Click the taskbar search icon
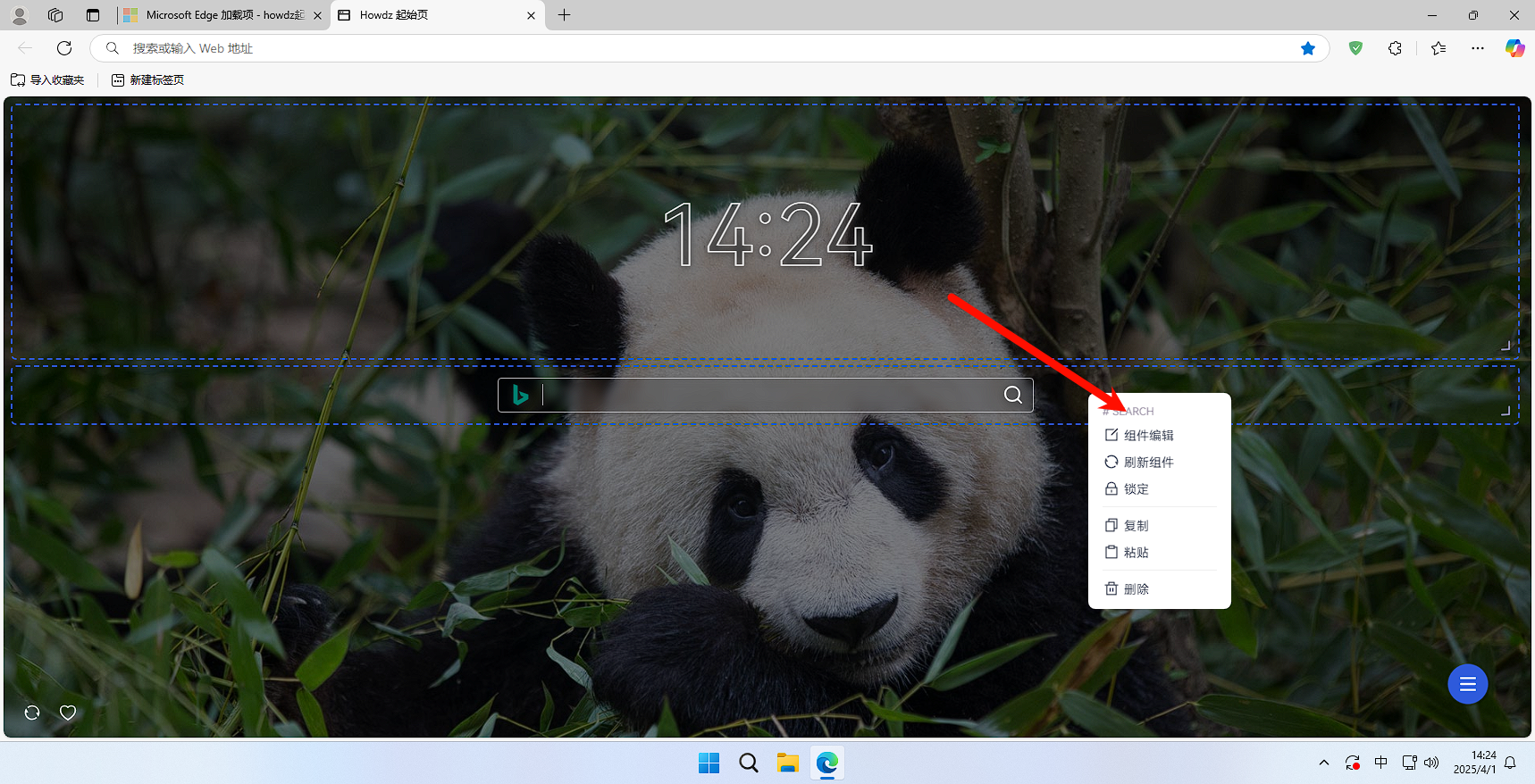The width and height of the screenshot is (1535, 784). [749, 763]
